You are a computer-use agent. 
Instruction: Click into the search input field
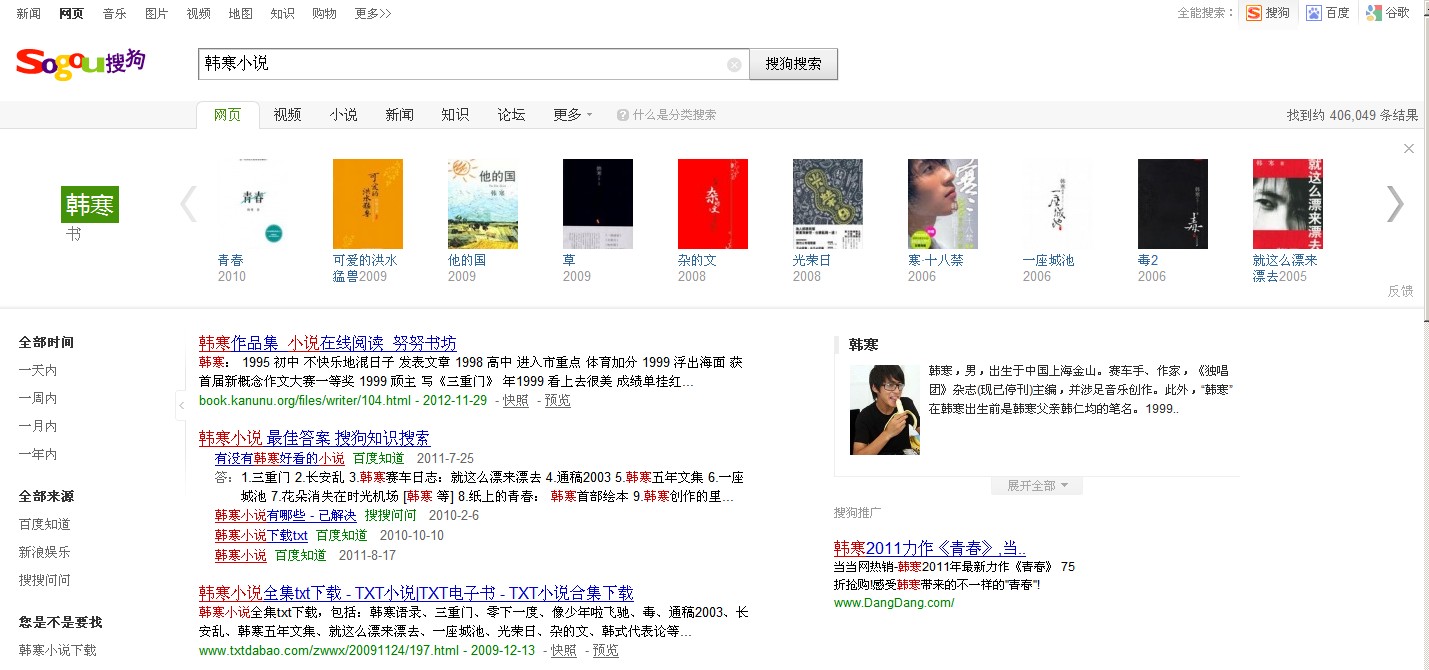[460, 64]
